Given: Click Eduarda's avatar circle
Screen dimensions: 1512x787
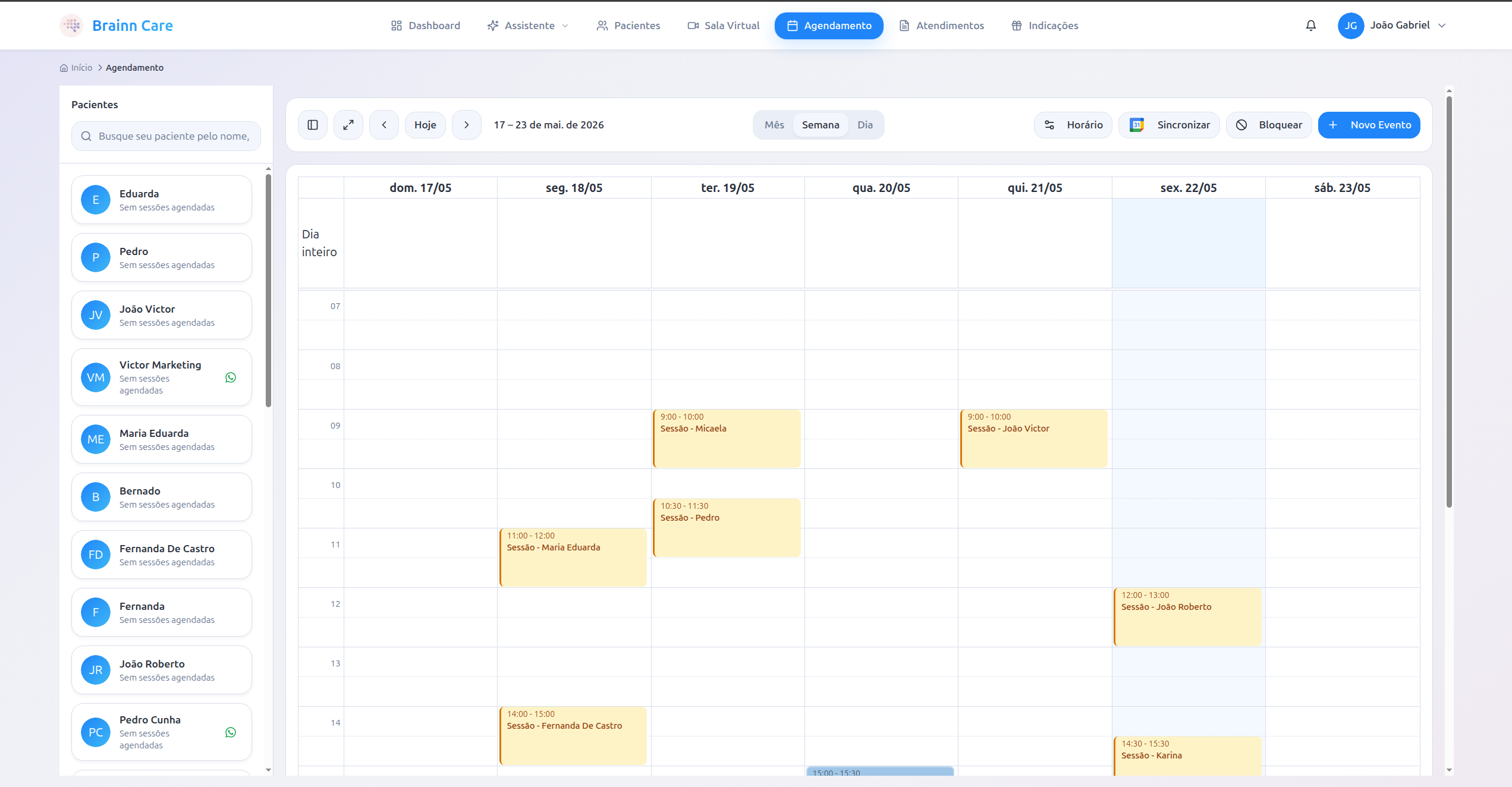Looking at the screenshot, I should [x=96, y=200].
